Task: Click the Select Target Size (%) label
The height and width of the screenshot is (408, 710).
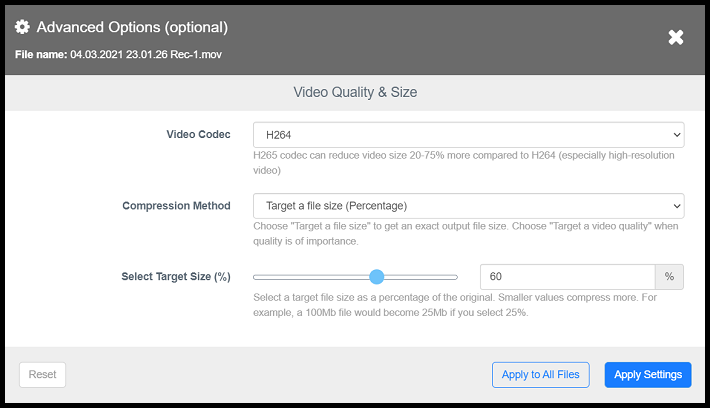Action: pyautogui.click(x=175, y=277)
